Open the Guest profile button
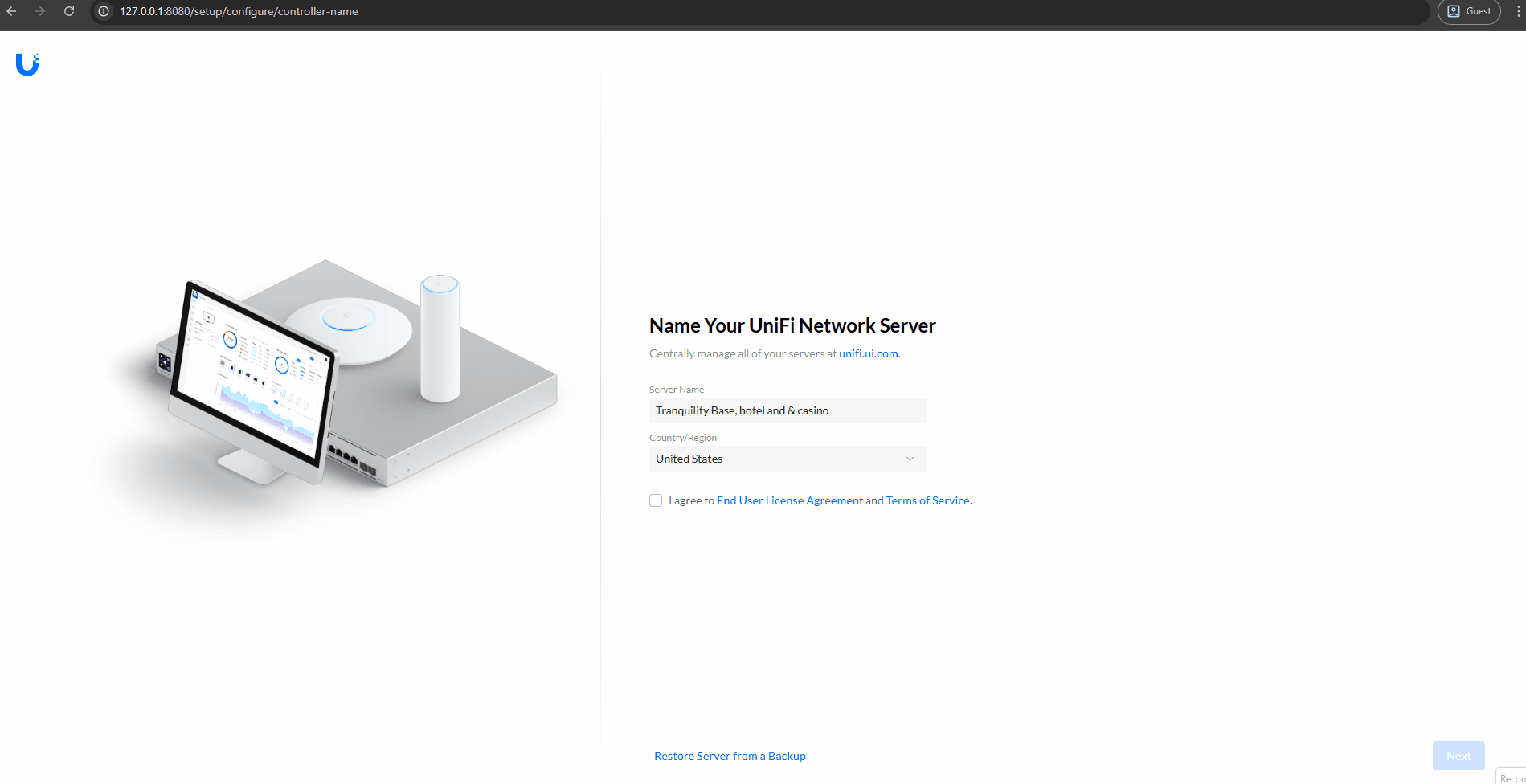1526x784 pixels. point(1469,11)
